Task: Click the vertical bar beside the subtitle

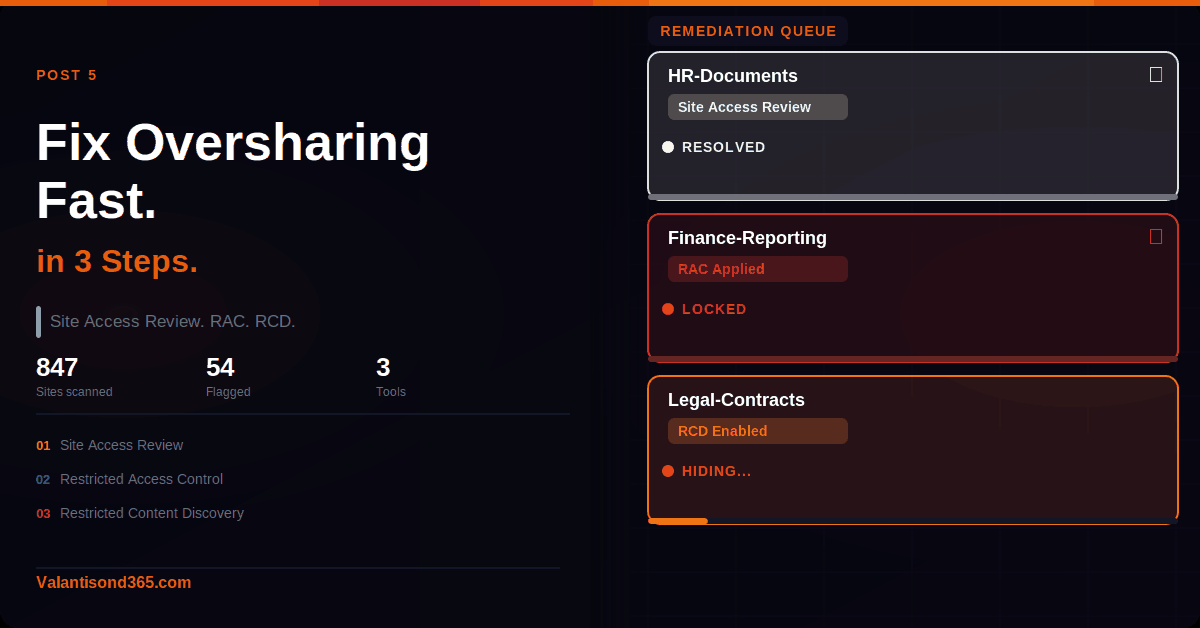Action: click(x=38, y=322)
